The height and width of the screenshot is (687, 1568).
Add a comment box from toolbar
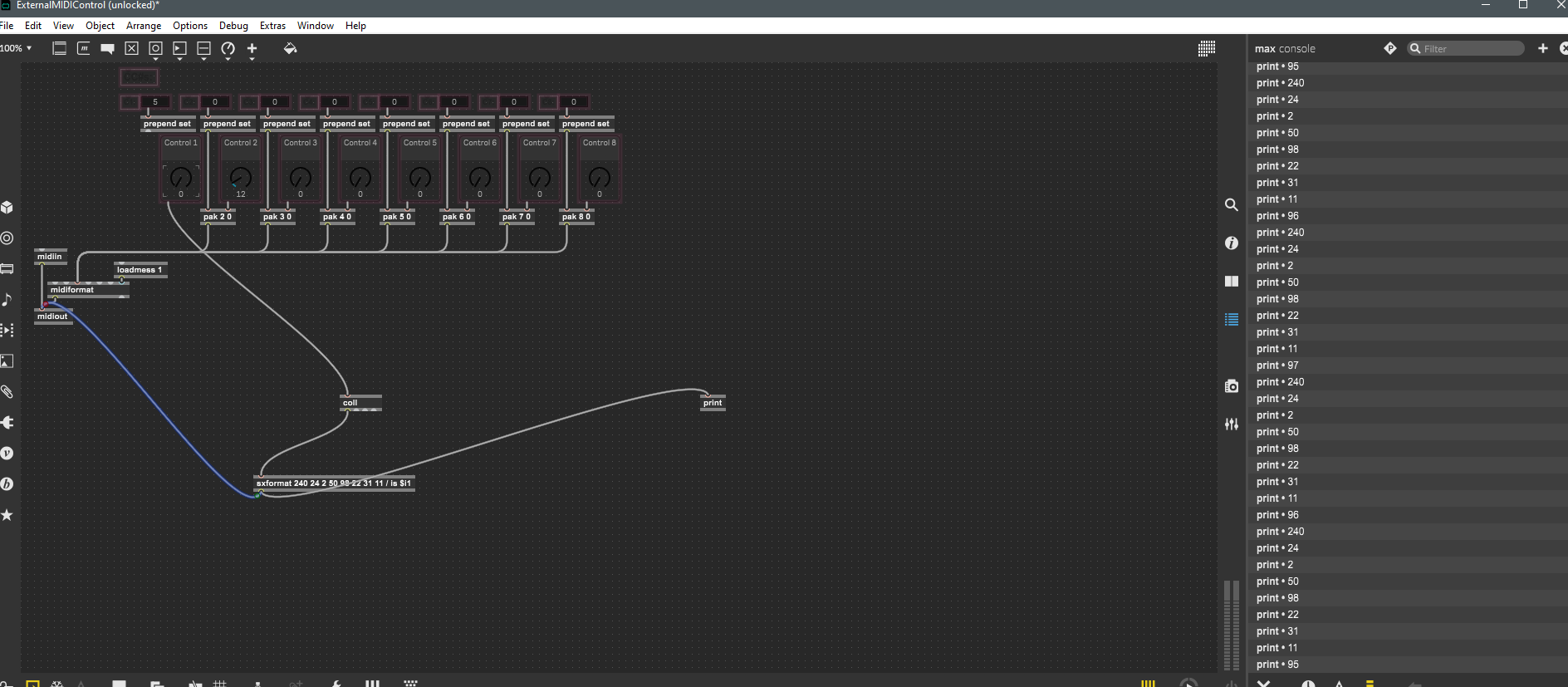[x=107, y=49]
